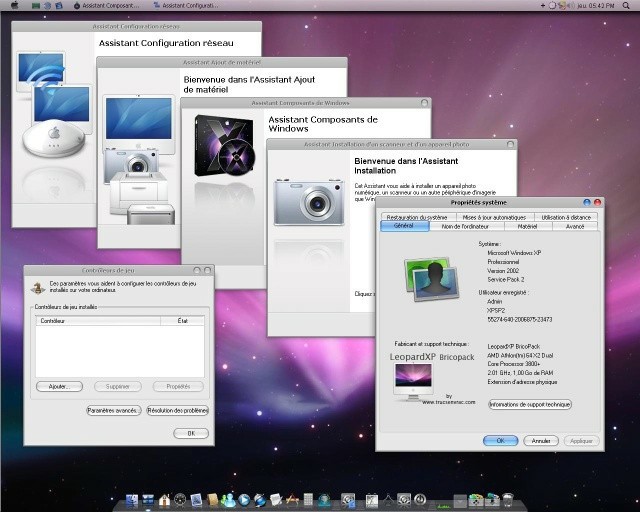
Task: Open the brown book icon in dock
Action: (213, 500)
